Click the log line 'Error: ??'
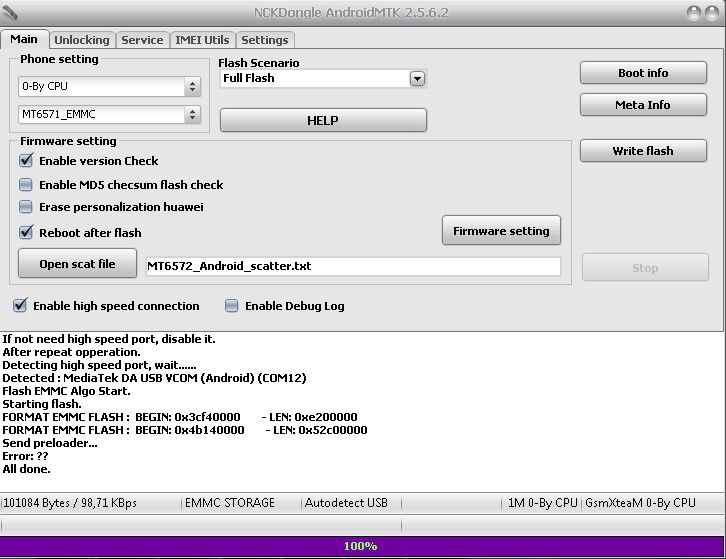Viewport: 726px width, 559px height. point(25,456)
